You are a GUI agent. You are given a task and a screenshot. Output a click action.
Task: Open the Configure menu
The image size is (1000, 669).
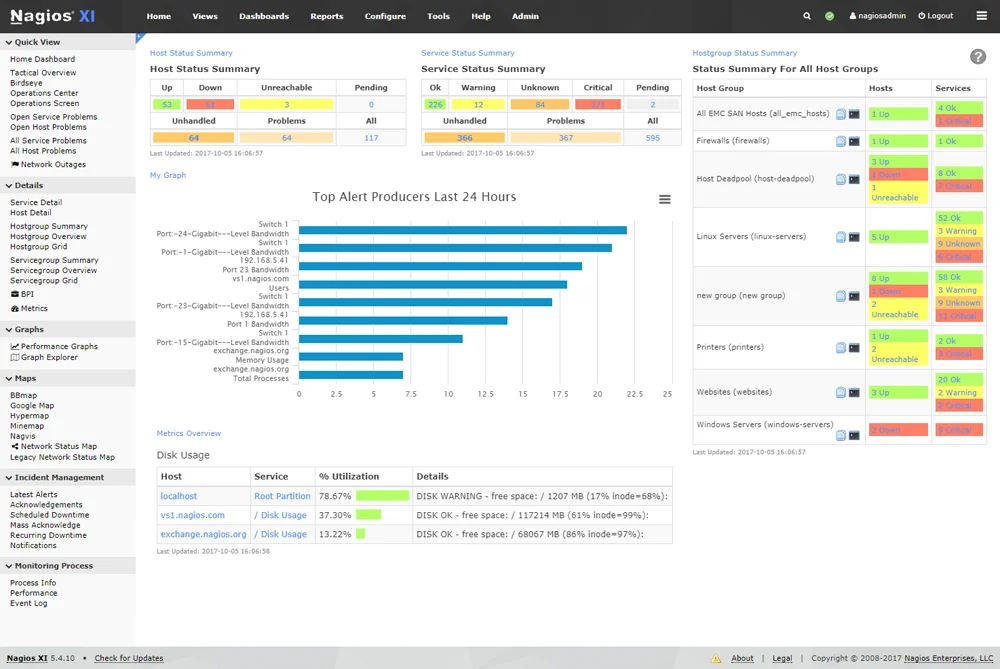click(385, 16)
